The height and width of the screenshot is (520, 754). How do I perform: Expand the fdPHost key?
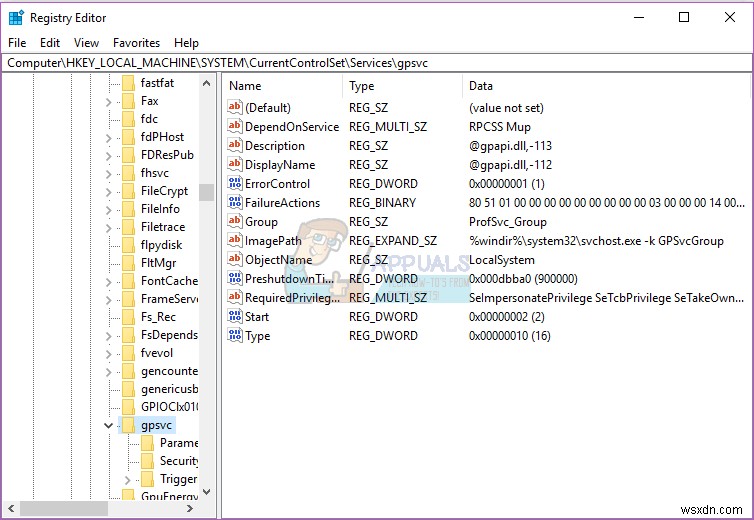click(108, 138)
